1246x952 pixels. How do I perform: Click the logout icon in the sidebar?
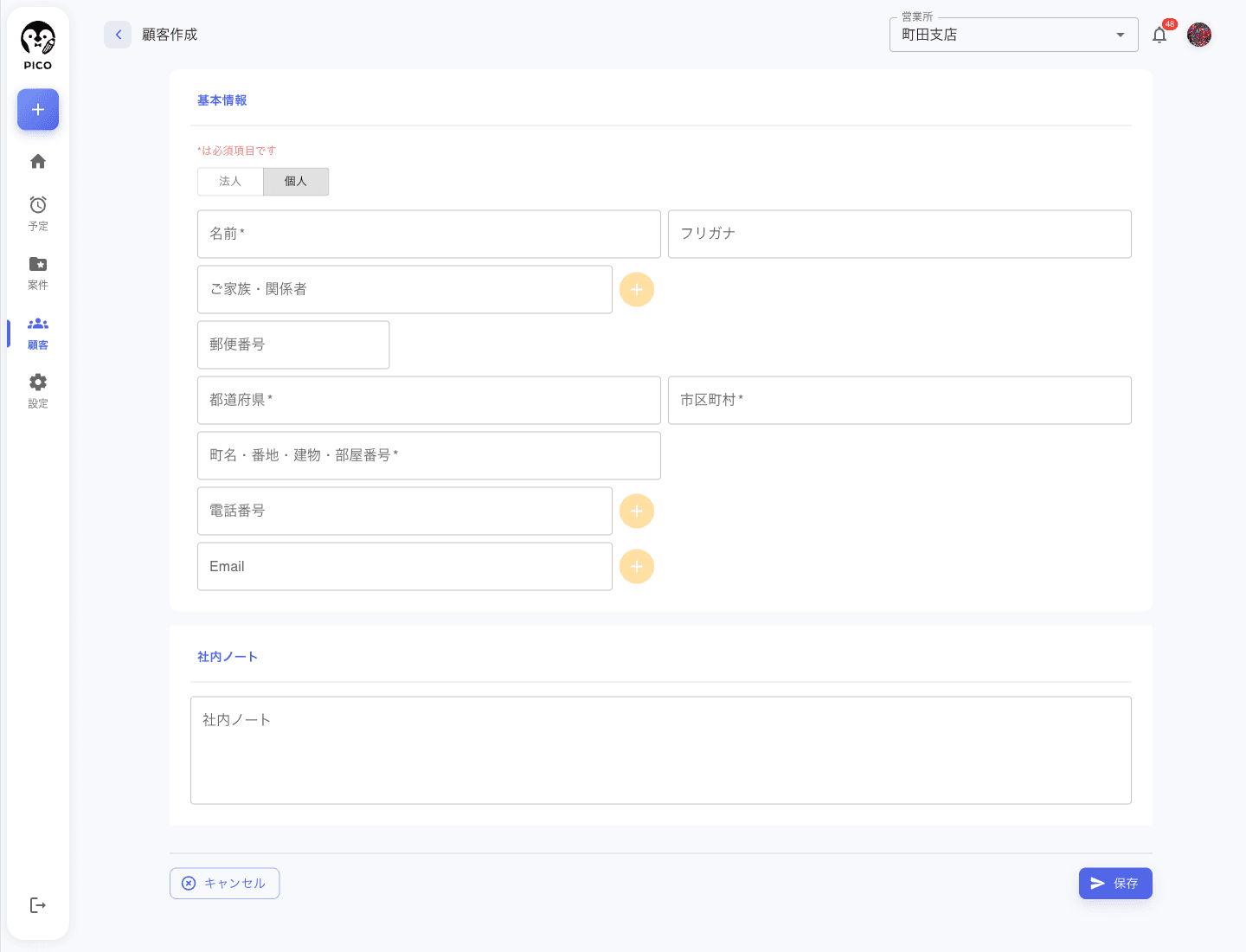(38, 905)
